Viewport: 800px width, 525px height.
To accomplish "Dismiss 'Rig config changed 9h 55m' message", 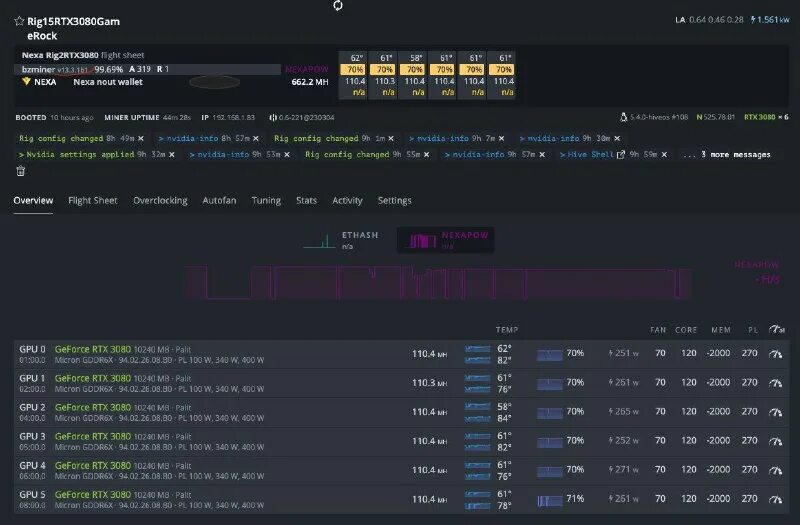I will coord(427,155).
